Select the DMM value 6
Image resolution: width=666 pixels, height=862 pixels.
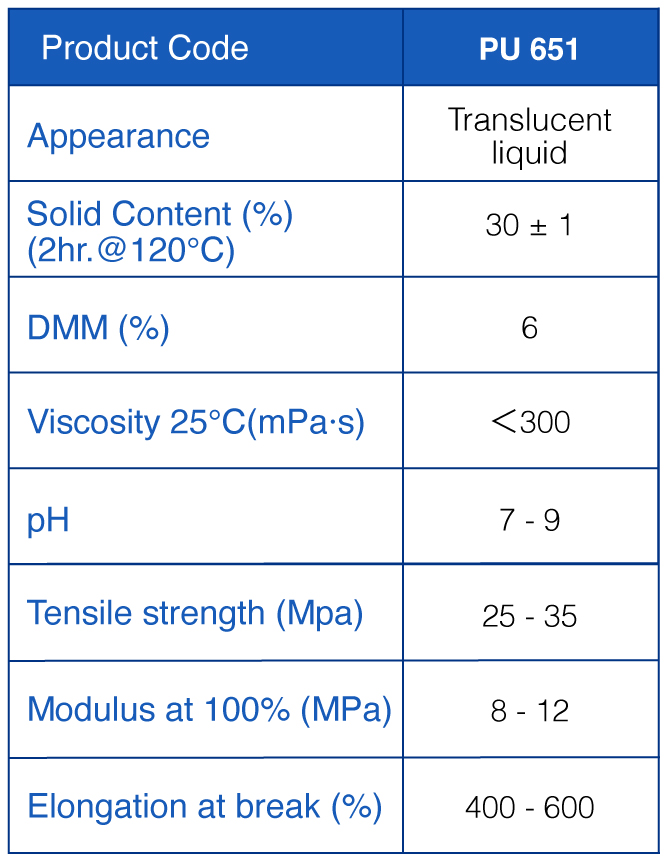coord(529,328)
